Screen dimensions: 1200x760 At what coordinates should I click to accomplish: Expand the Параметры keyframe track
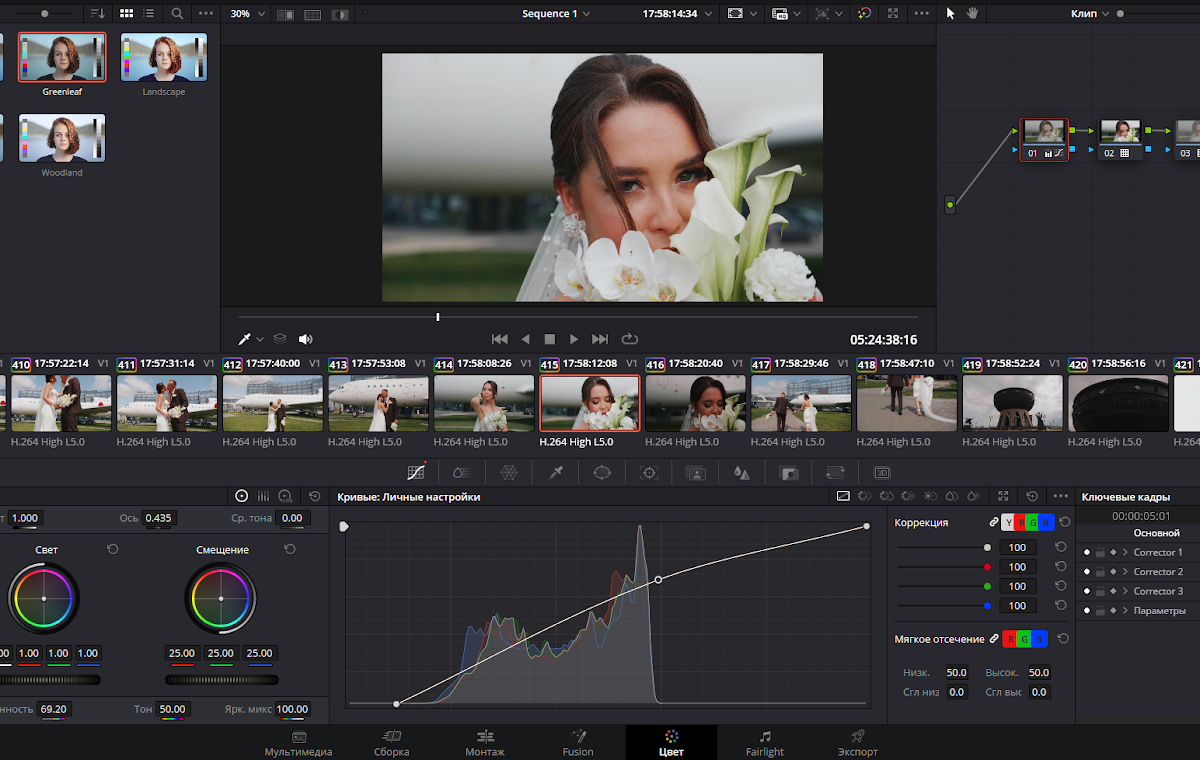pos(1124,610)
